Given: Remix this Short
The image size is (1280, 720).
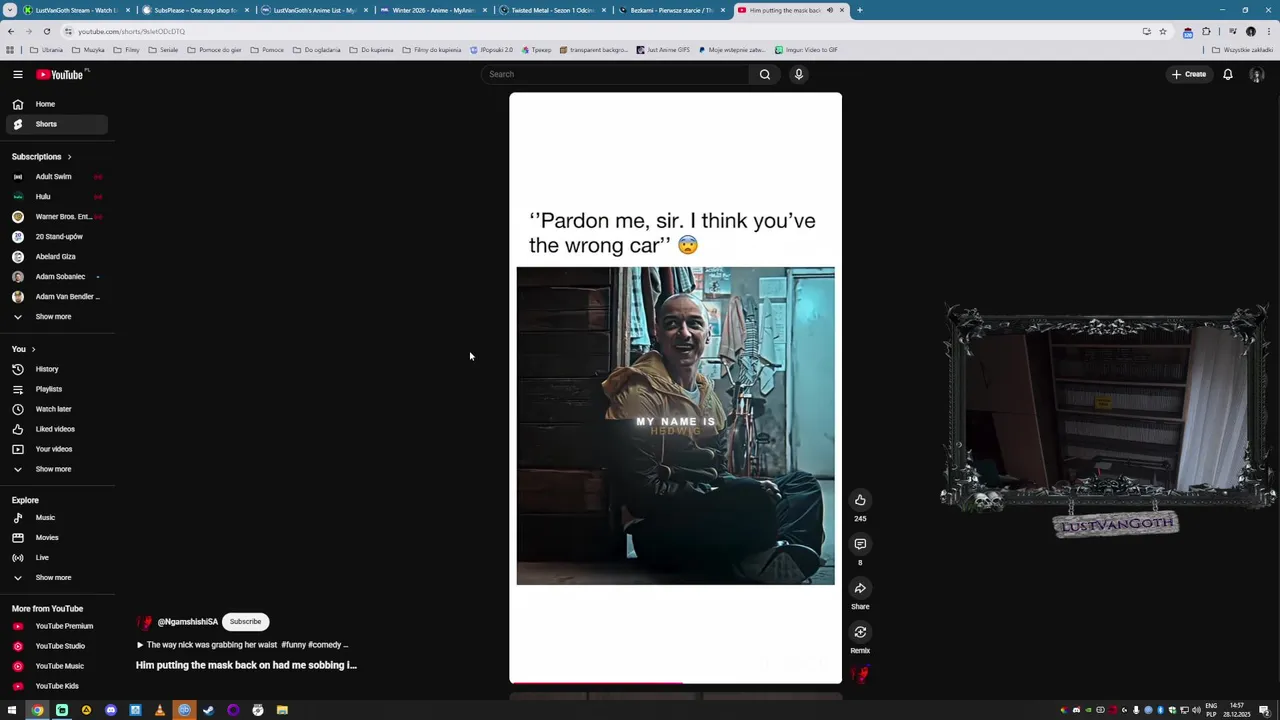Looking at the screenshot, I should [860, 632].
